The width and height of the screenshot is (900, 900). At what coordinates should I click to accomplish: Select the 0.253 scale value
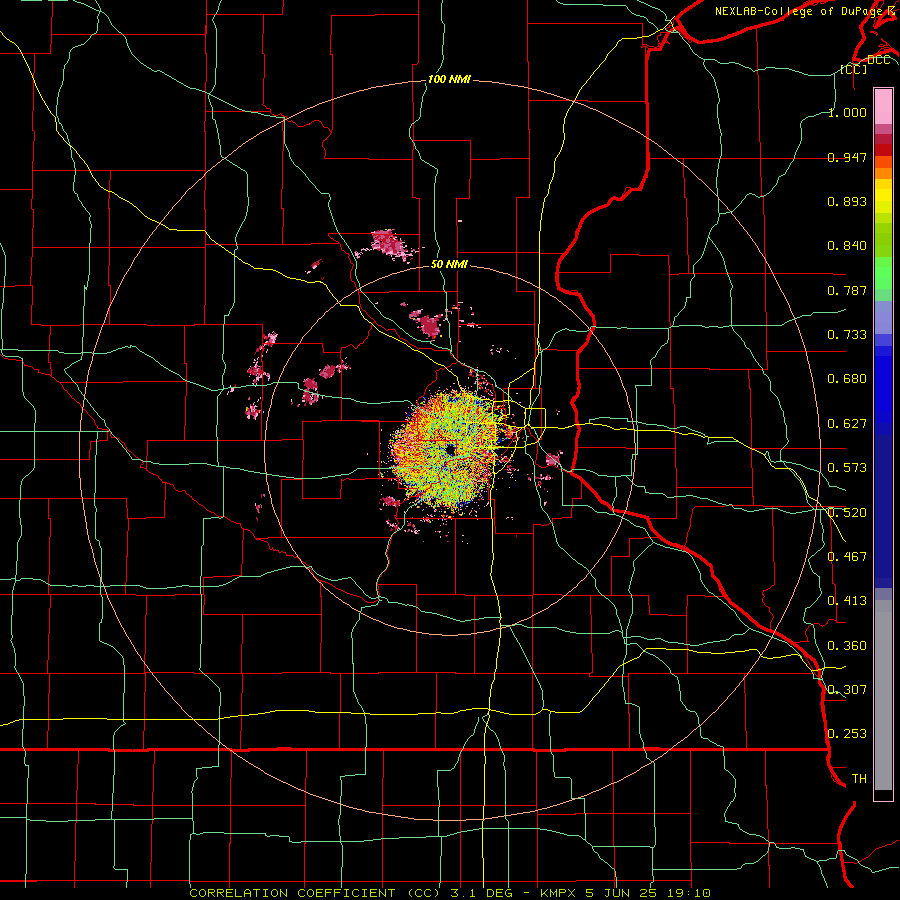point(847,734)
